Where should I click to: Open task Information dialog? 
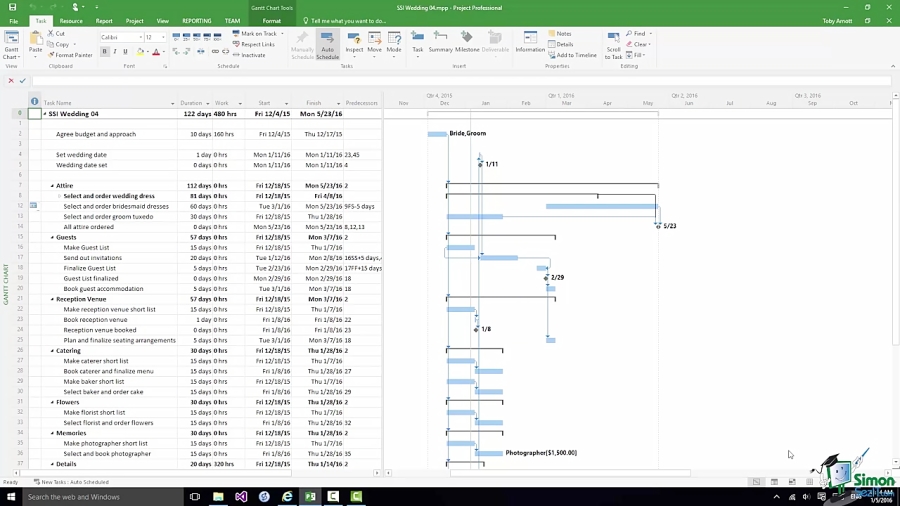[530, 44]
